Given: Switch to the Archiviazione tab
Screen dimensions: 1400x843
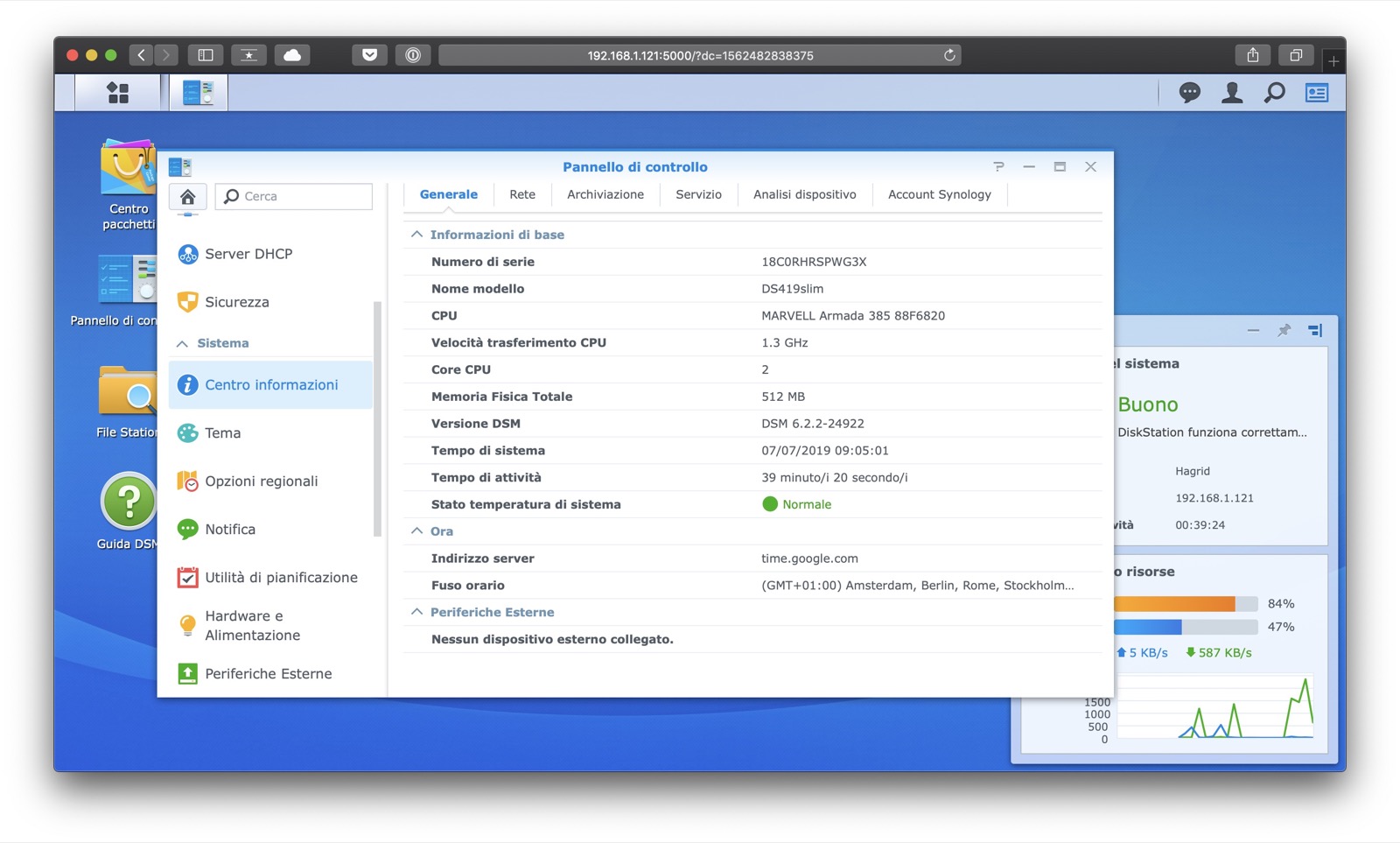Looking at the screenshot, I should point(605,194).
